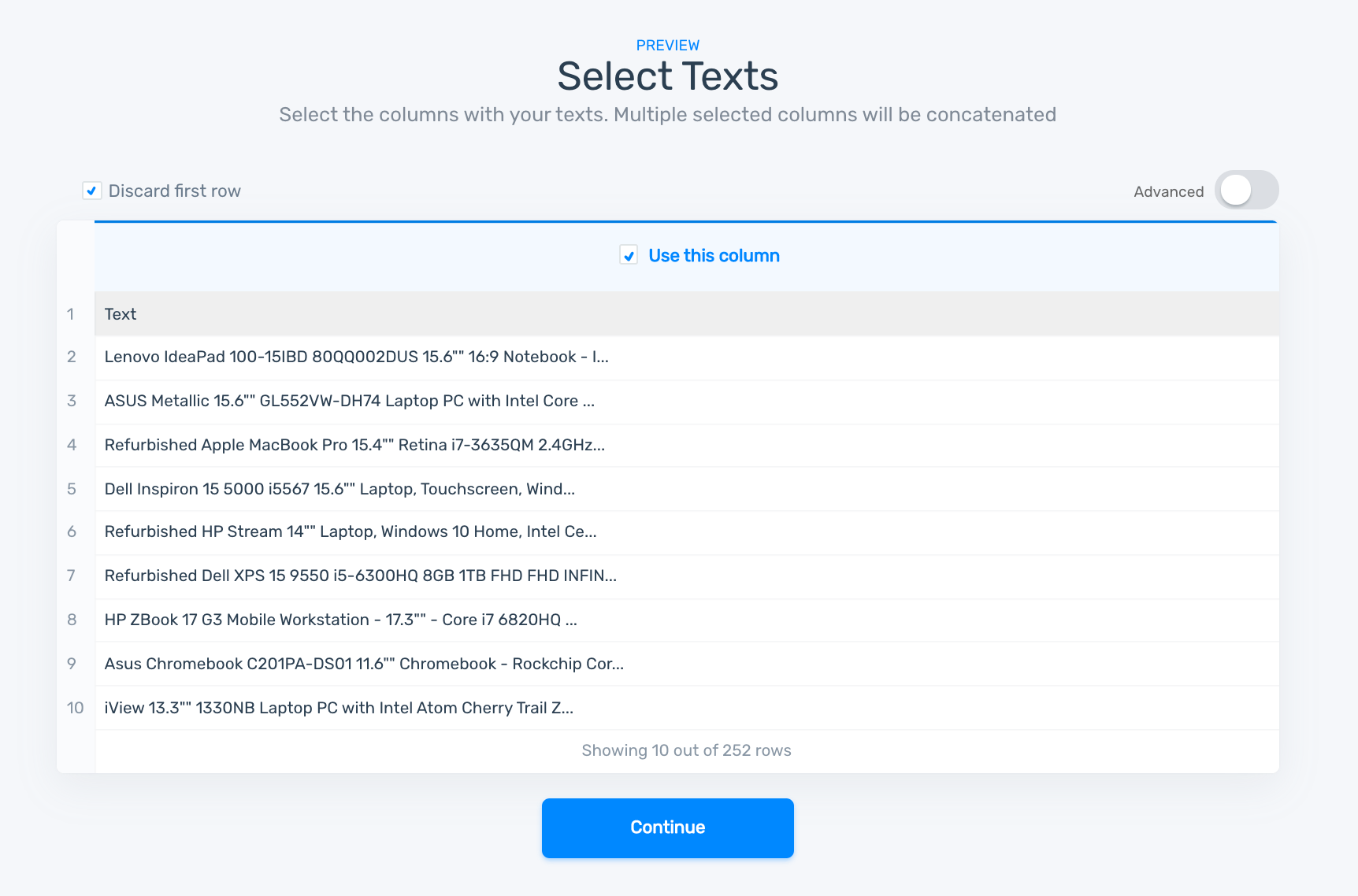Click the Asus Chromebook C201PA-DS01 row
1358x896 pixels.
pos(364,664)
